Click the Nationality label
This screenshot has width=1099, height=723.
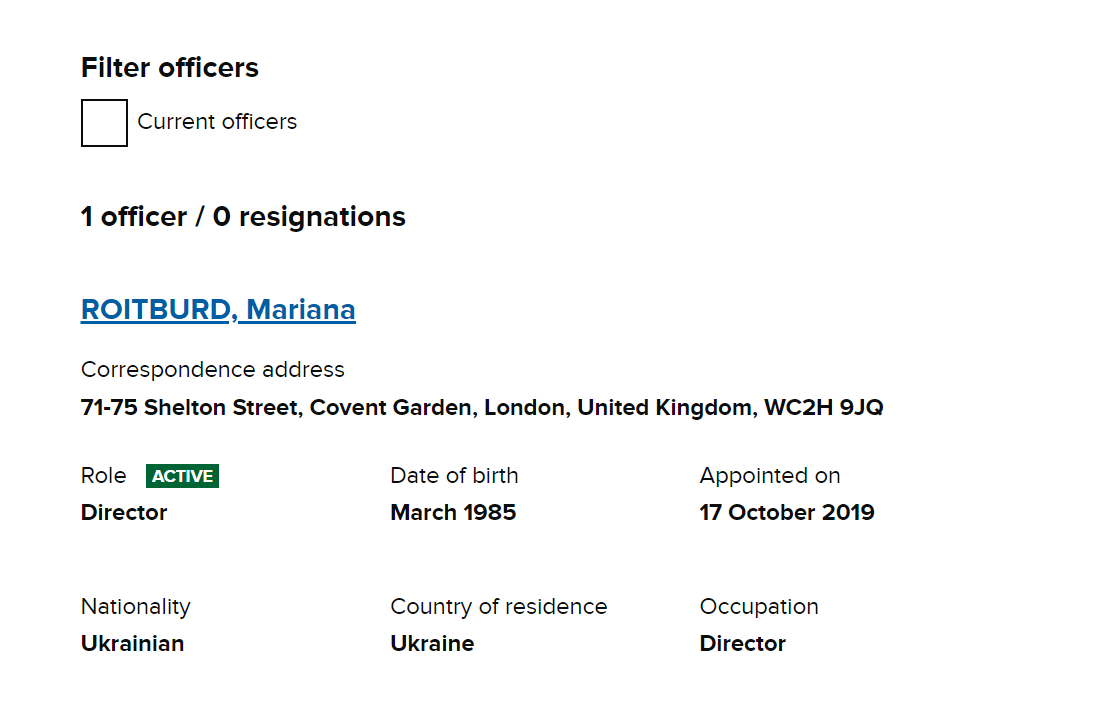point(136,607)
